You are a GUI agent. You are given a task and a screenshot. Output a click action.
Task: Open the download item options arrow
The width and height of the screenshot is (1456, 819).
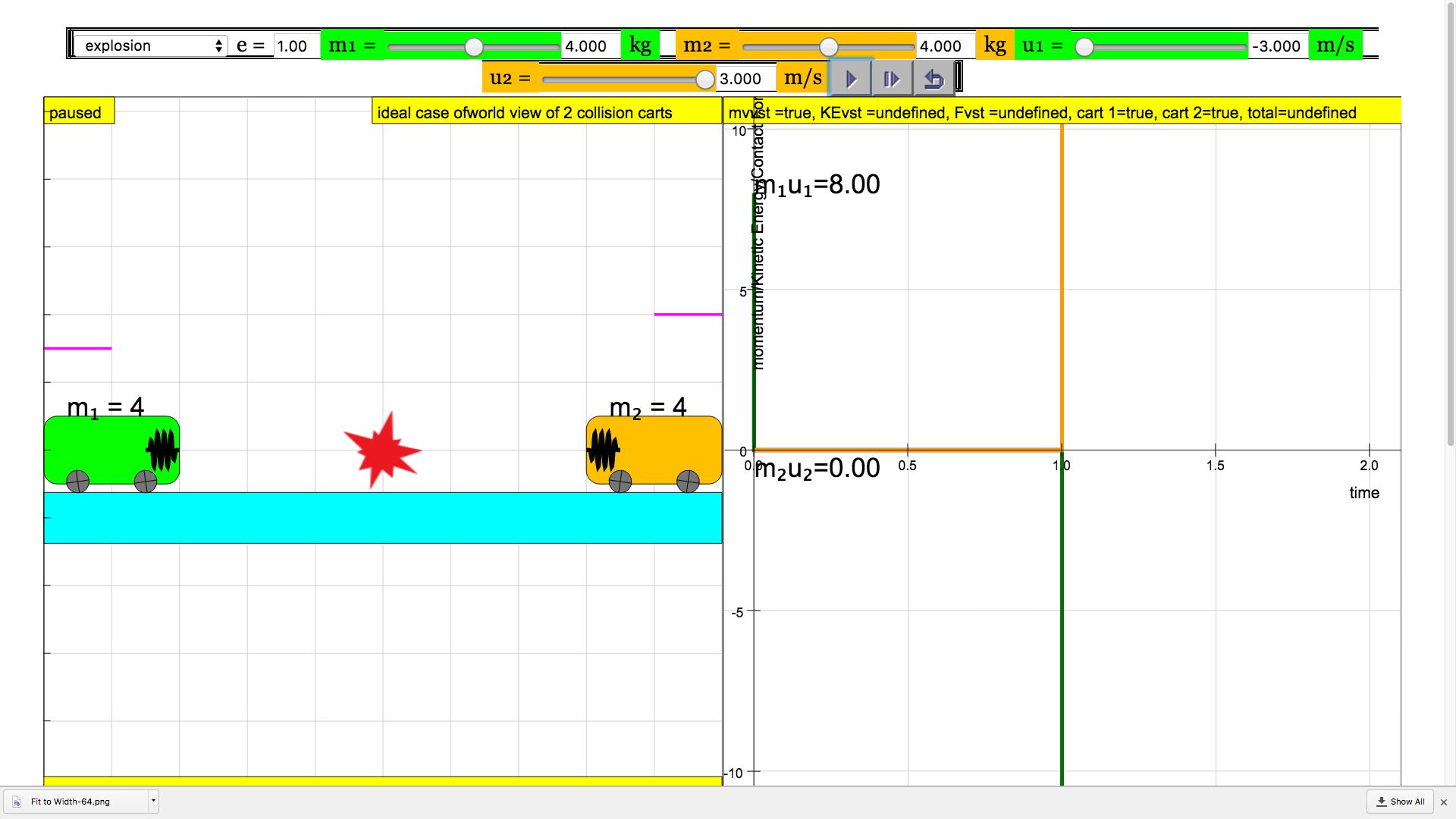point(153,801)
